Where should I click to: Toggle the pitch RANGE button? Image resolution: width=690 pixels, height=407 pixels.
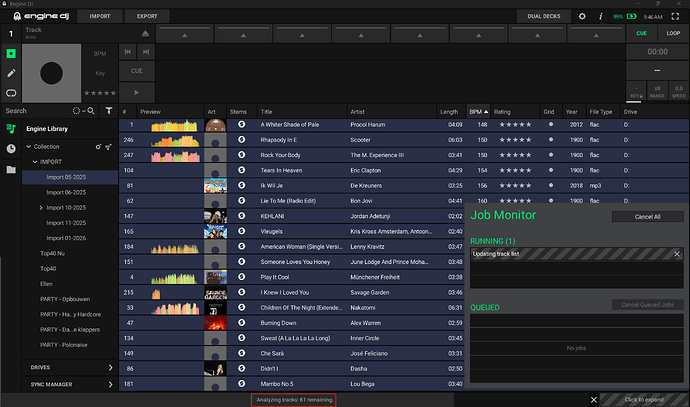657,91
